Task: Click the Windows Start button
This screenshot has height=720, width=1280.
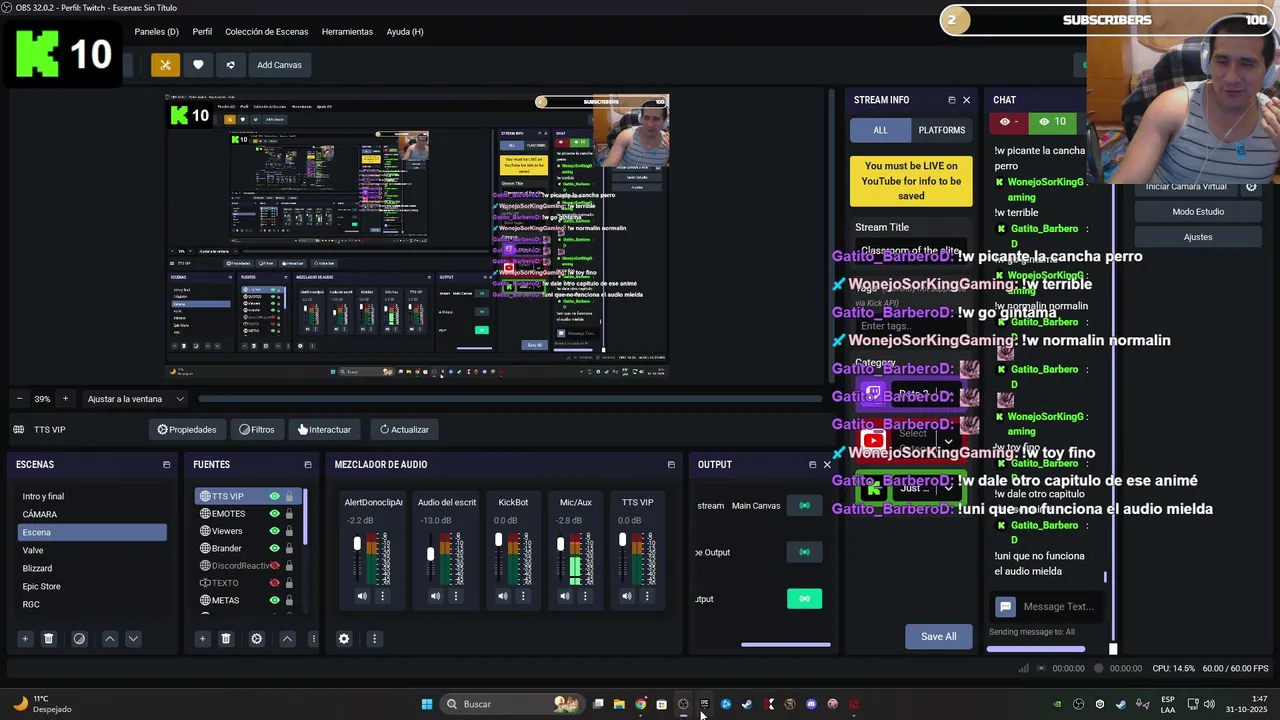Action: pyautogui.click(x=427, y=704)
